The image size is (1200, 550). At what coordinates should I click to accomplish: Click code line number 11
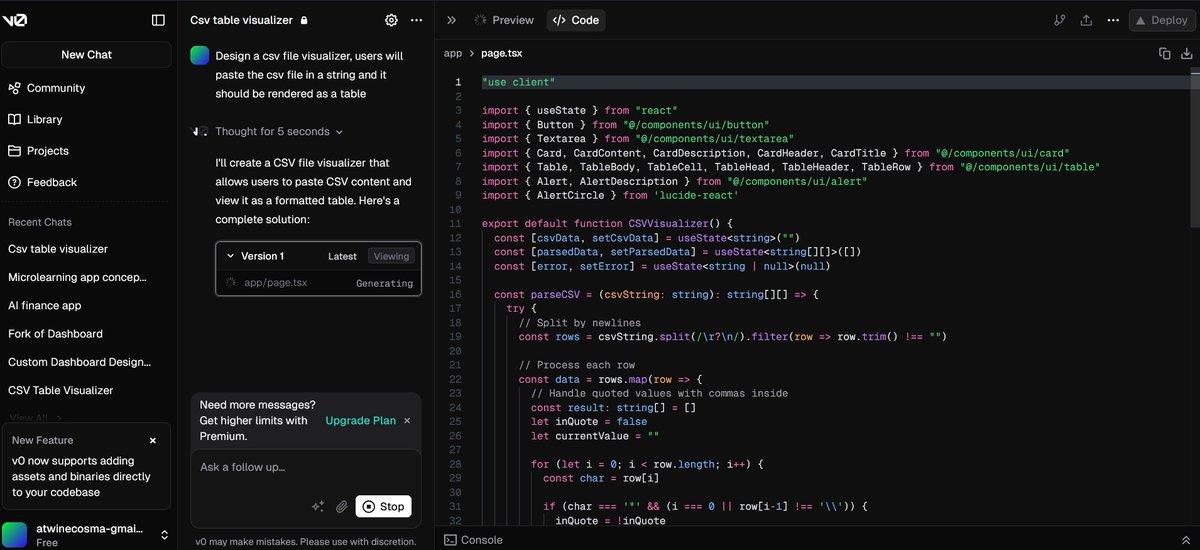pos(456,224)
